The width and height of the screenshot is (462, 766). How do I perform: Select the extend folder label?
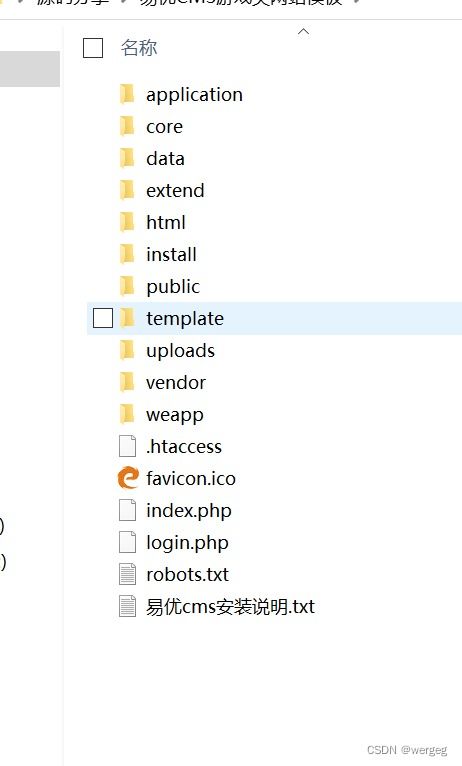[175, 191]
